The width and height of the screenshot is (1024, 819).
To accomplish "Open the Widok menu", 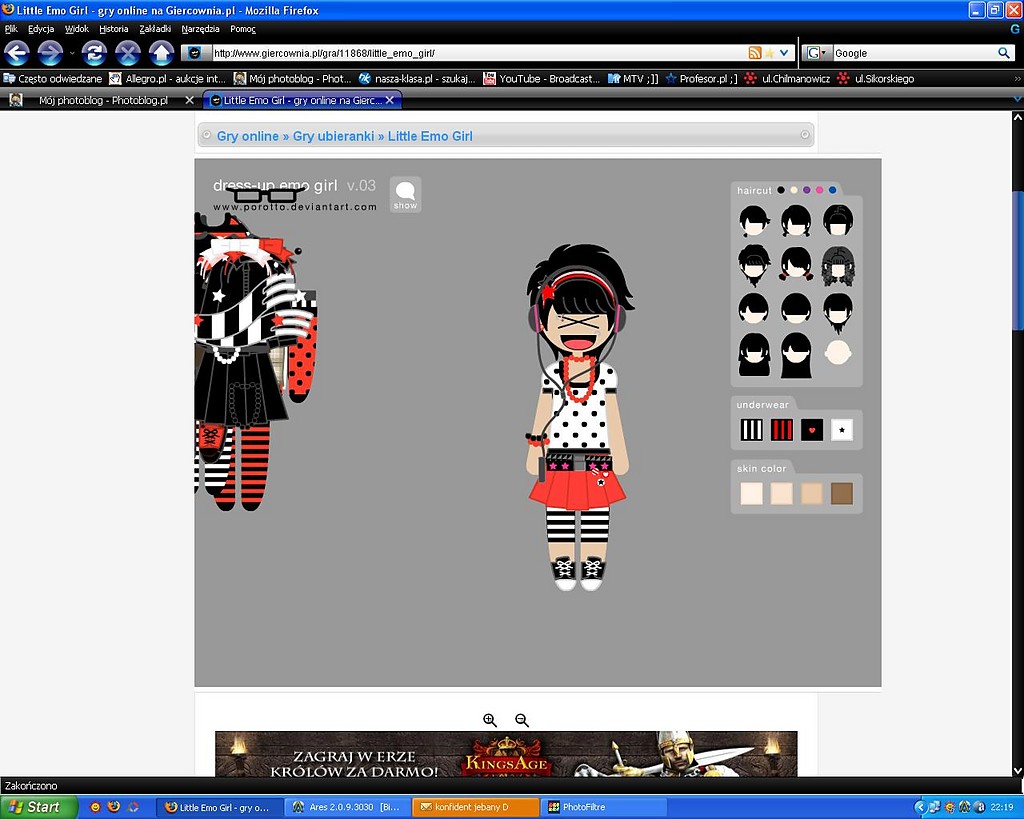I will point(76,29).
